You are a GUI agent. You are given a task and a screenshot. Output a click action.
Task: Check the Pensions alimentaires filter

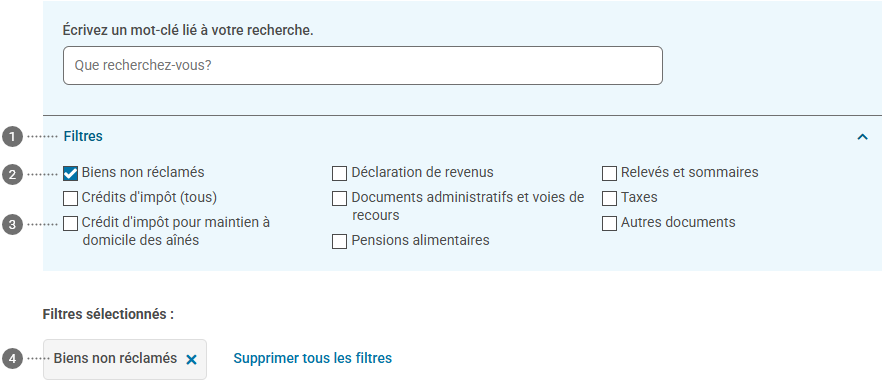pos(339,241)
